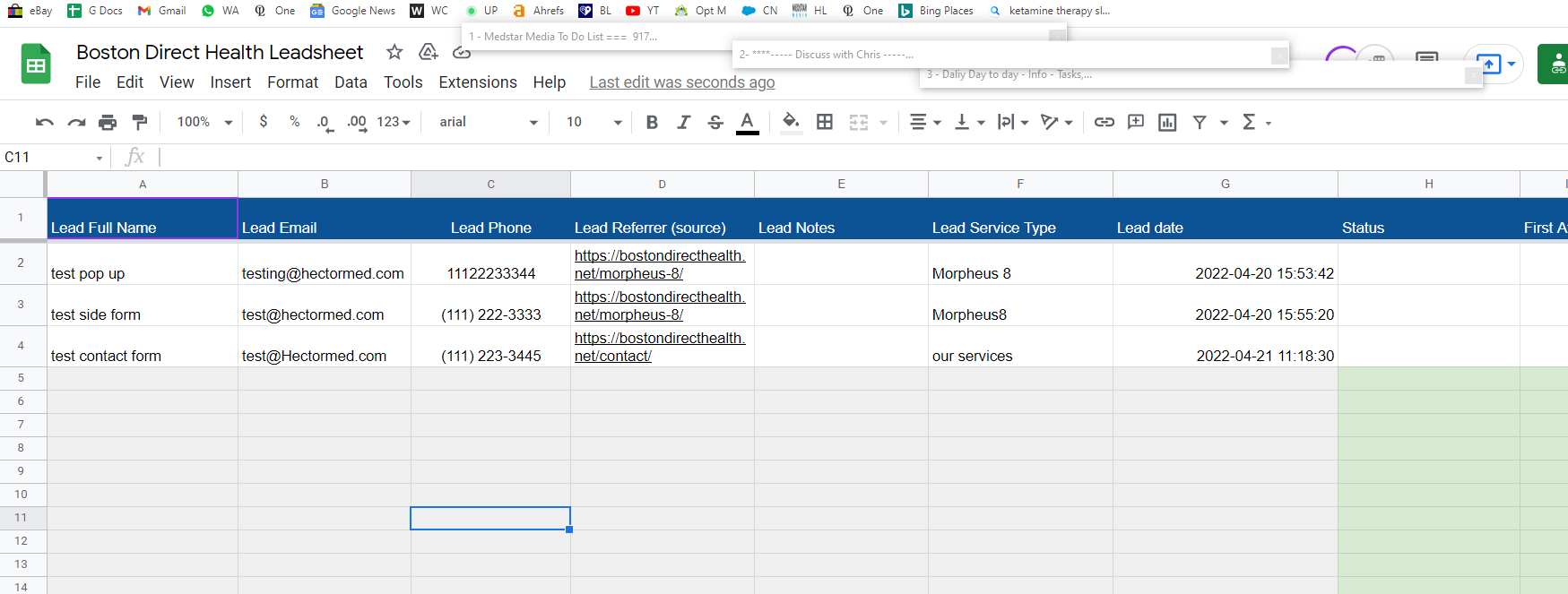Click the borders grid icon
Screen dimensions: 1568x594
click(825, 122)
